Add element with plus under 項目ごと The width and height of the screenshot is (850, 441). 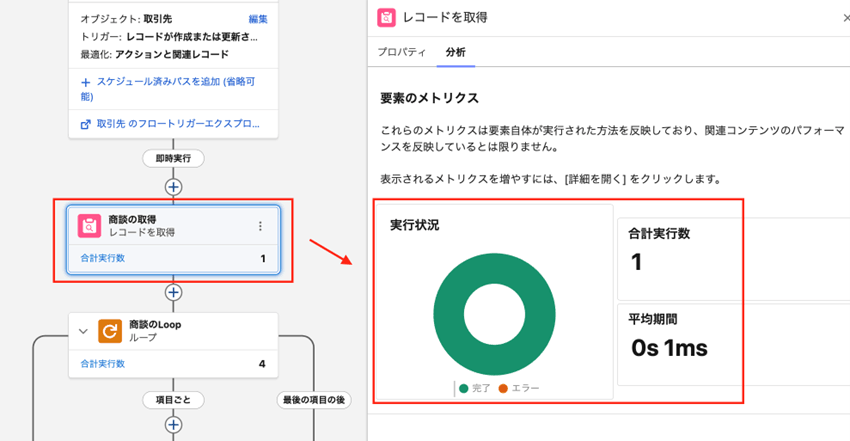[x=174, y=426]
